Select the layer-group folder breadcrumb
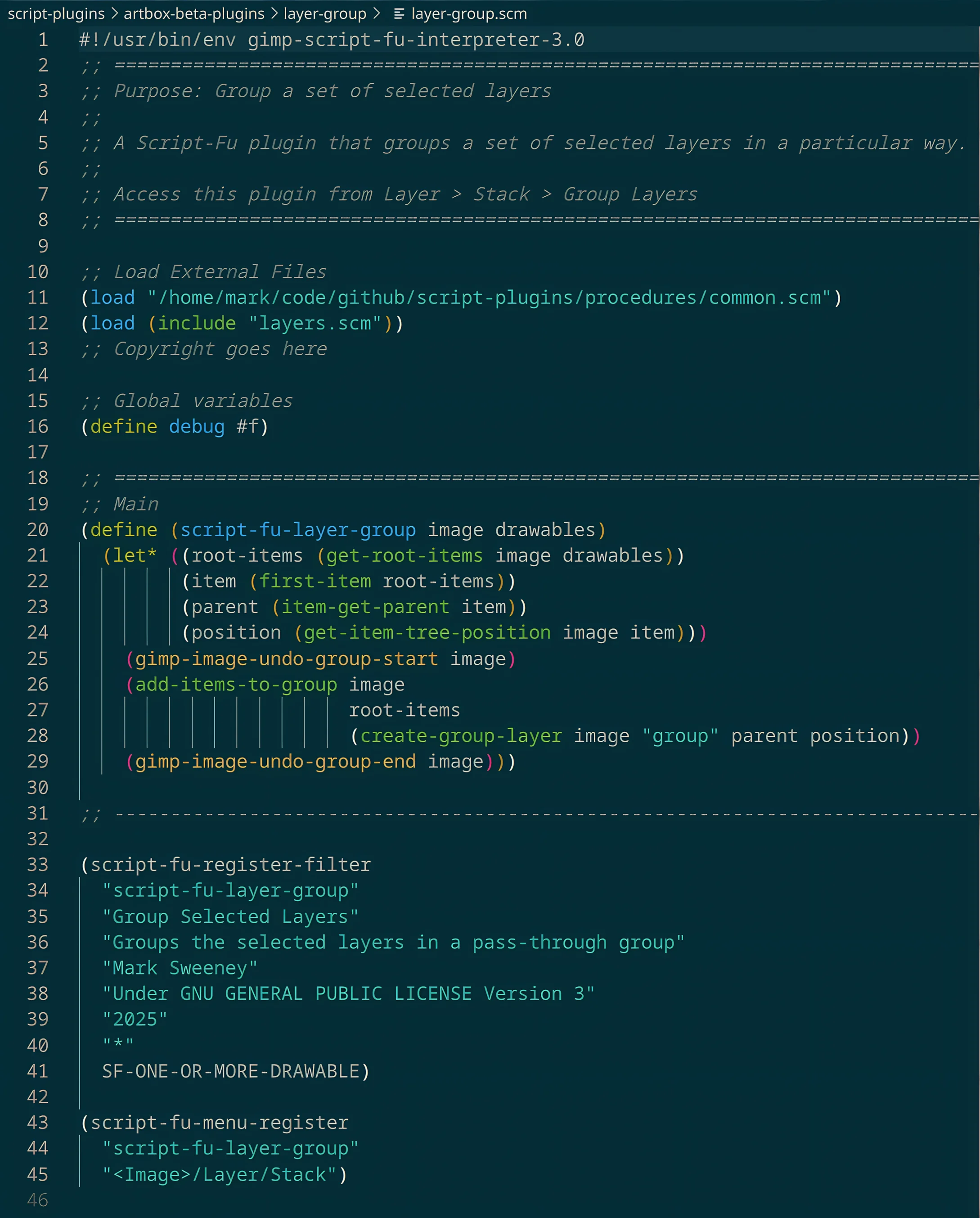Viewport: 980px width, 1218px height. coord(325,14)
